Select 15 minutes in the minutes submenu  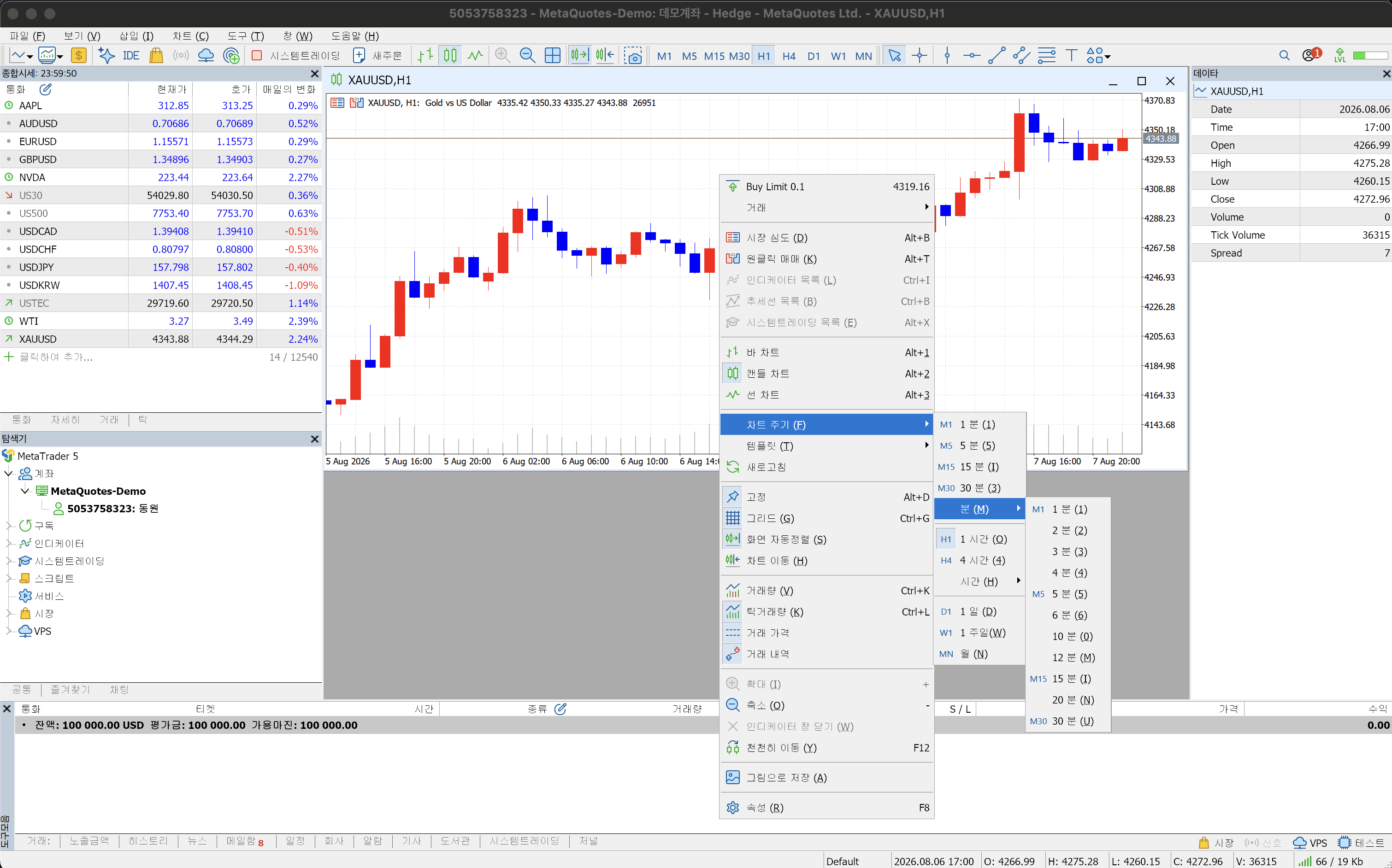pos(1068,679)
